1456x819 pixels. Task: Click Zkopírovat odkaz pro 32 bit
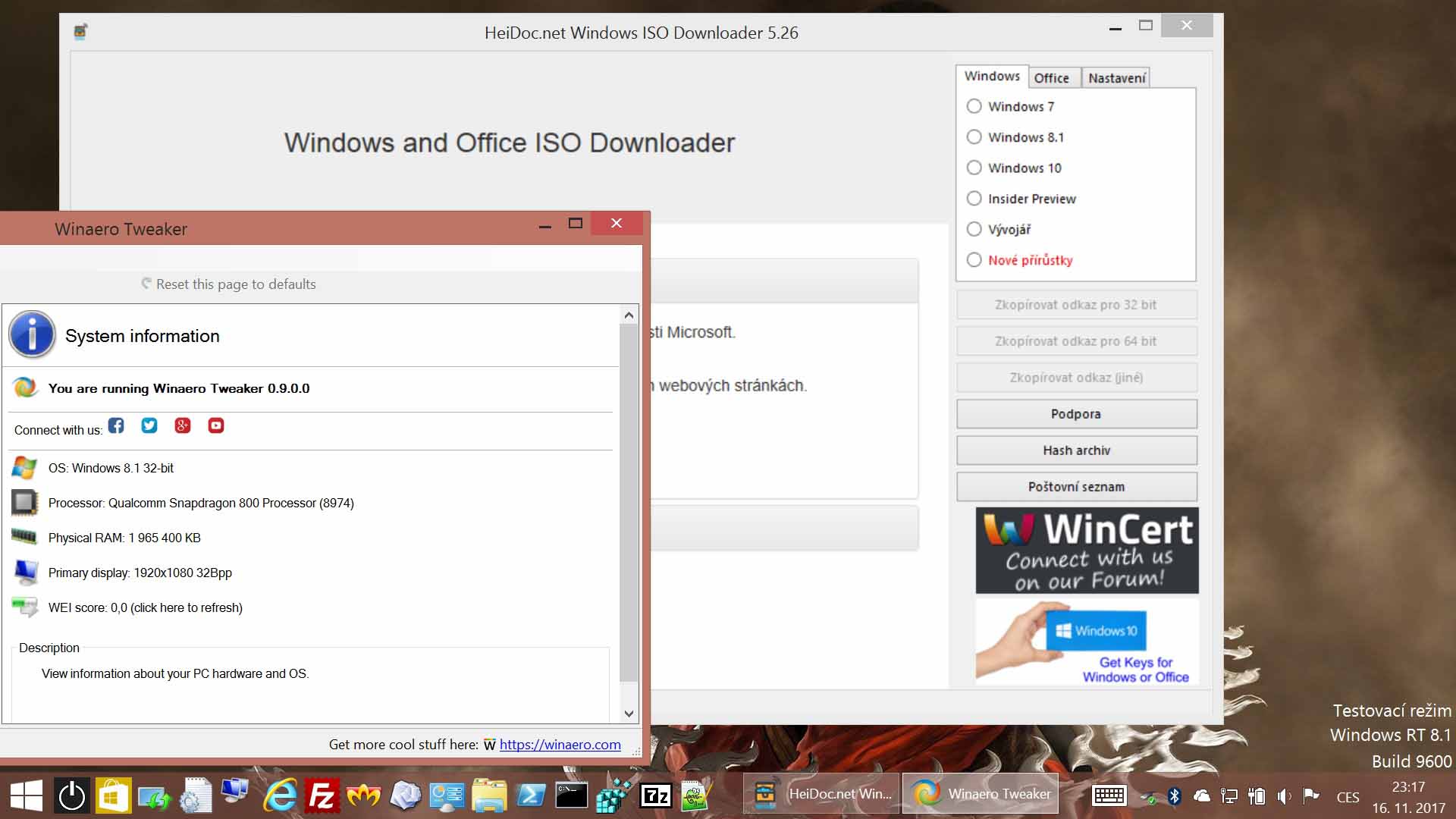[x=1076, y=305]
